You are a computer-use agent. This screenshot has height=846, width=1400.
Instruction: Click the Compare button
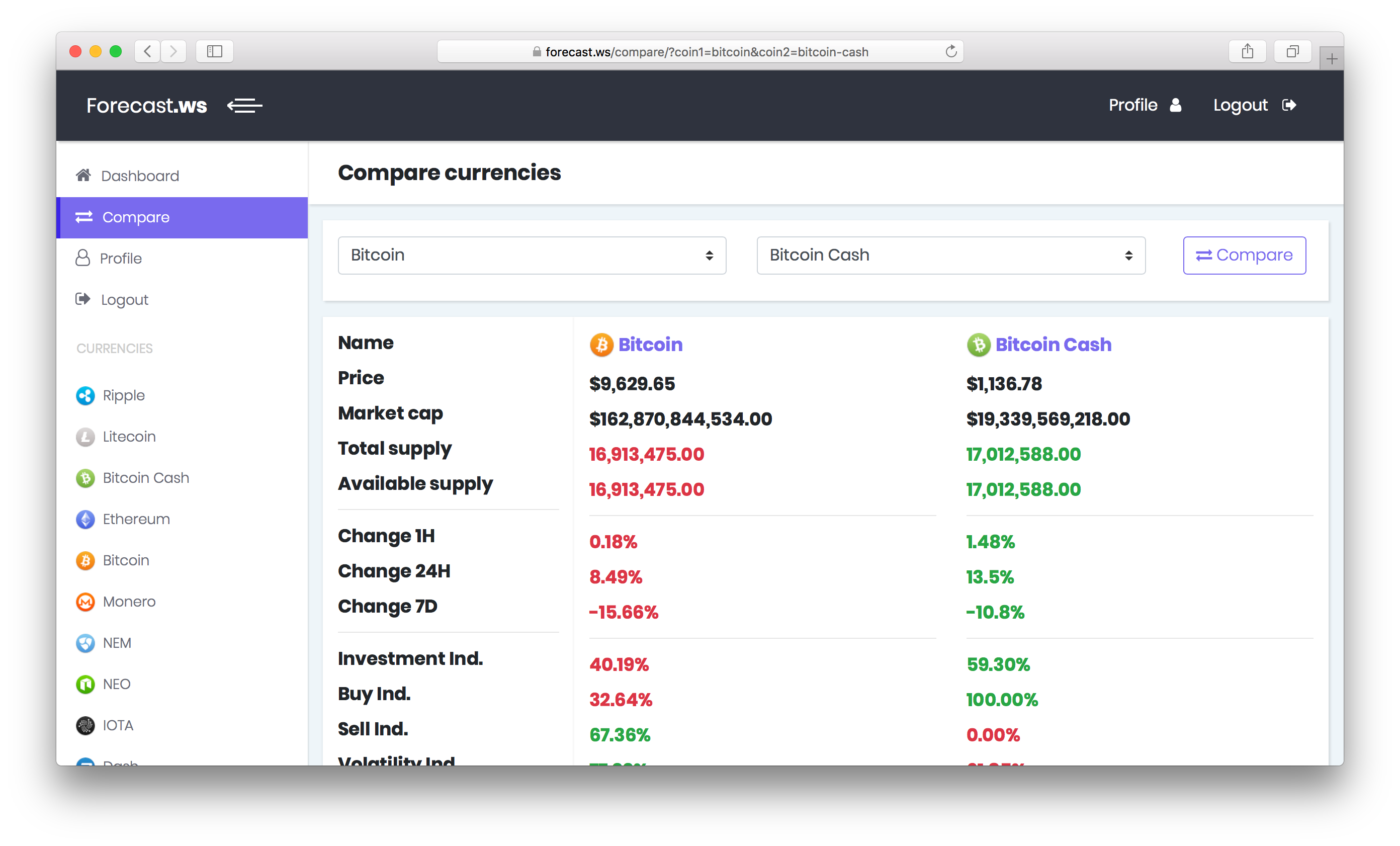tap(1244, 255)
